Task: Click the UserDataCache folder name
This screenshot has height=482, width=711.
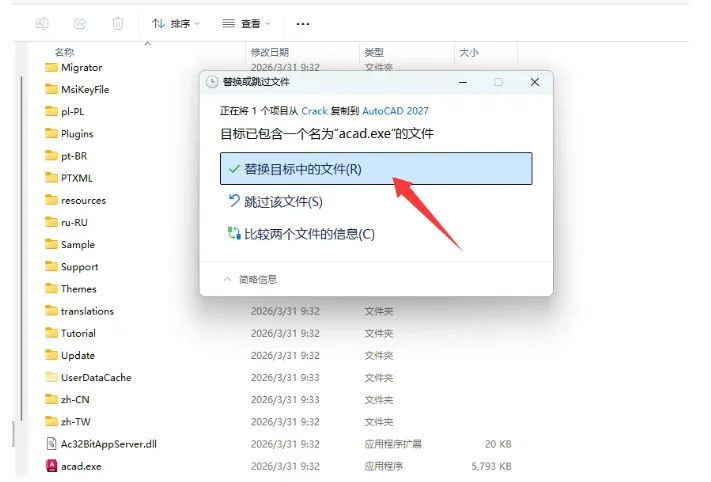Action: tap(96, 377)
